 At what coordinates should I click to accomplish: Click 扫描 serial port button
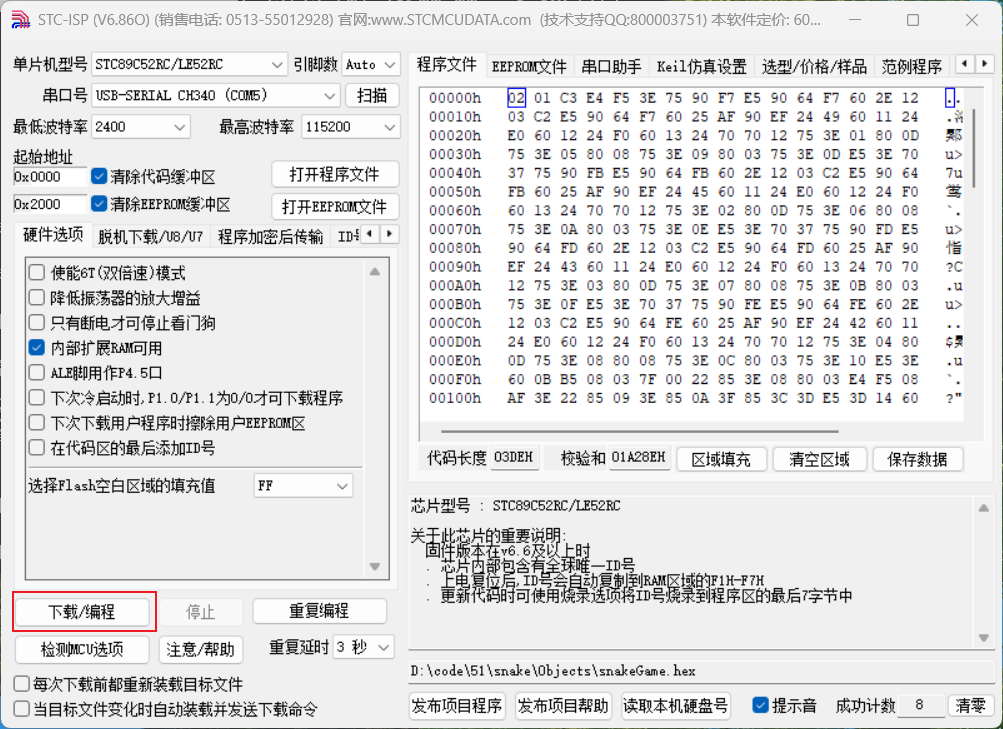tap(372, 96)
